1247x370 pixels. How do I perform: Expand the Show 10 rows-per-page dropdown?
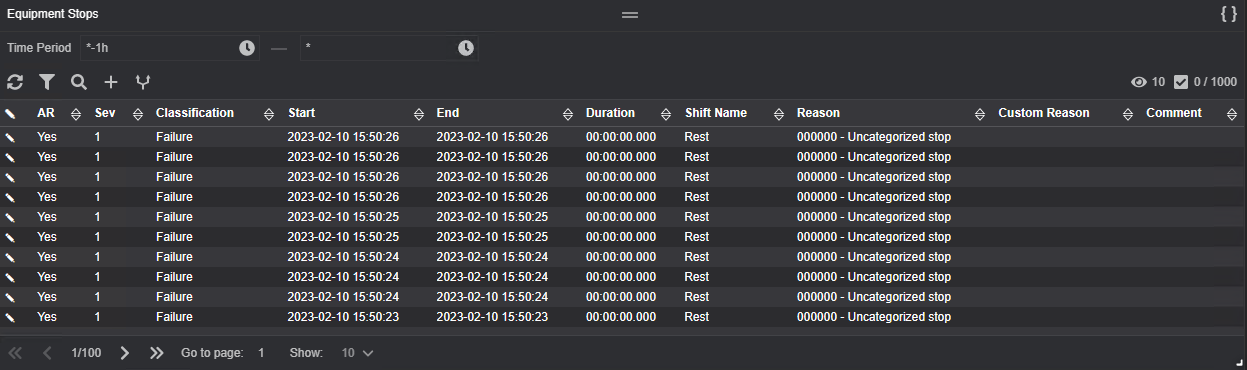[x=357, y=353]
